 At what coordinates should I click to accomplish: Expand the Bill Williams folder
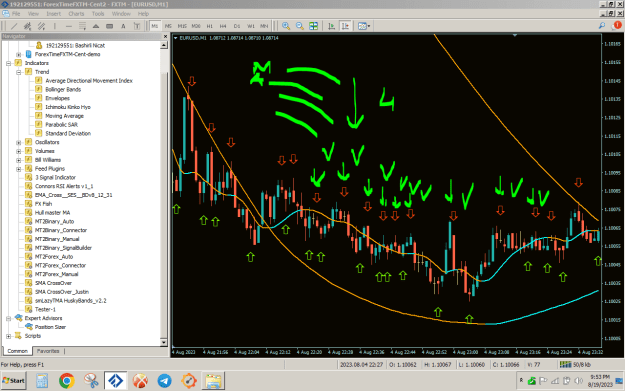(x=18, y=160)
